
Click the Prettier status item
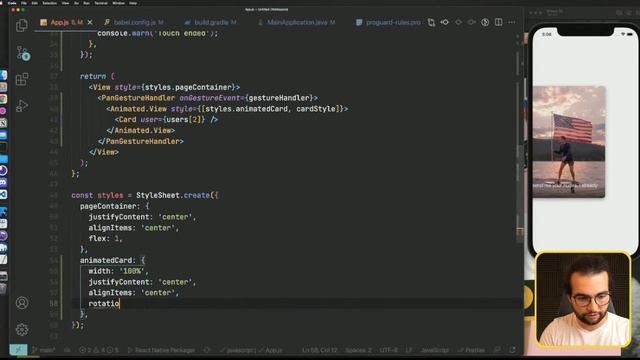pyautogui.click(x=471, y=350)
